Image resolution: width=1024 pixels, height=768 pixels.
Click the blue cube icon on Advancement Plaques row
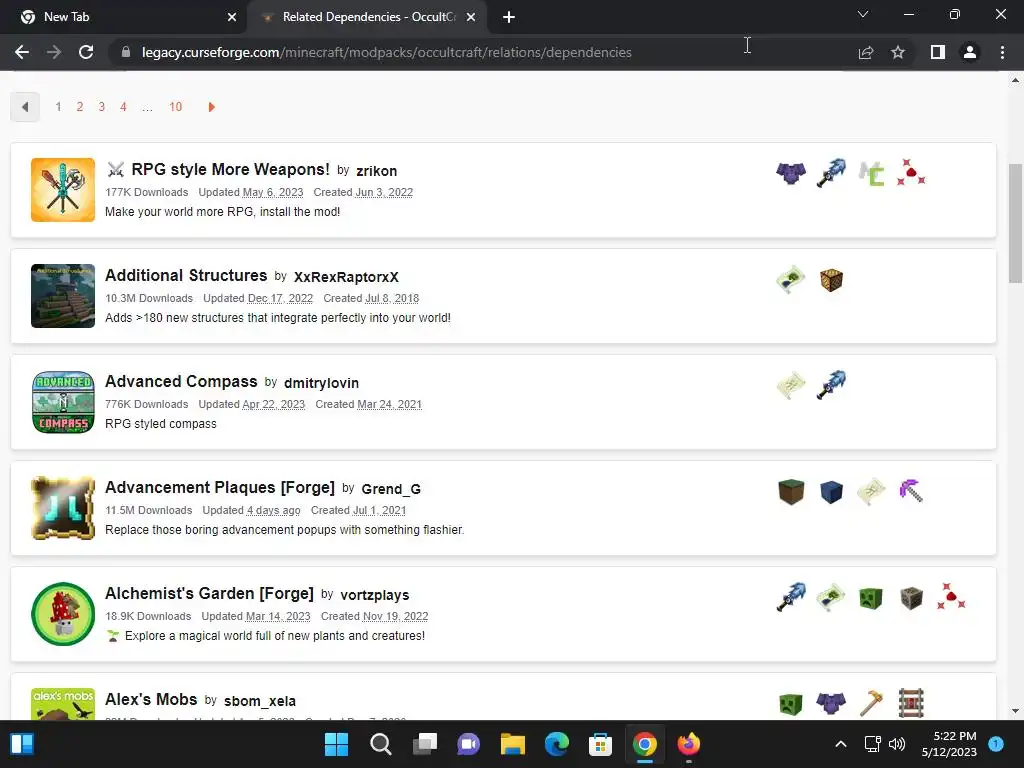(831, 492)
